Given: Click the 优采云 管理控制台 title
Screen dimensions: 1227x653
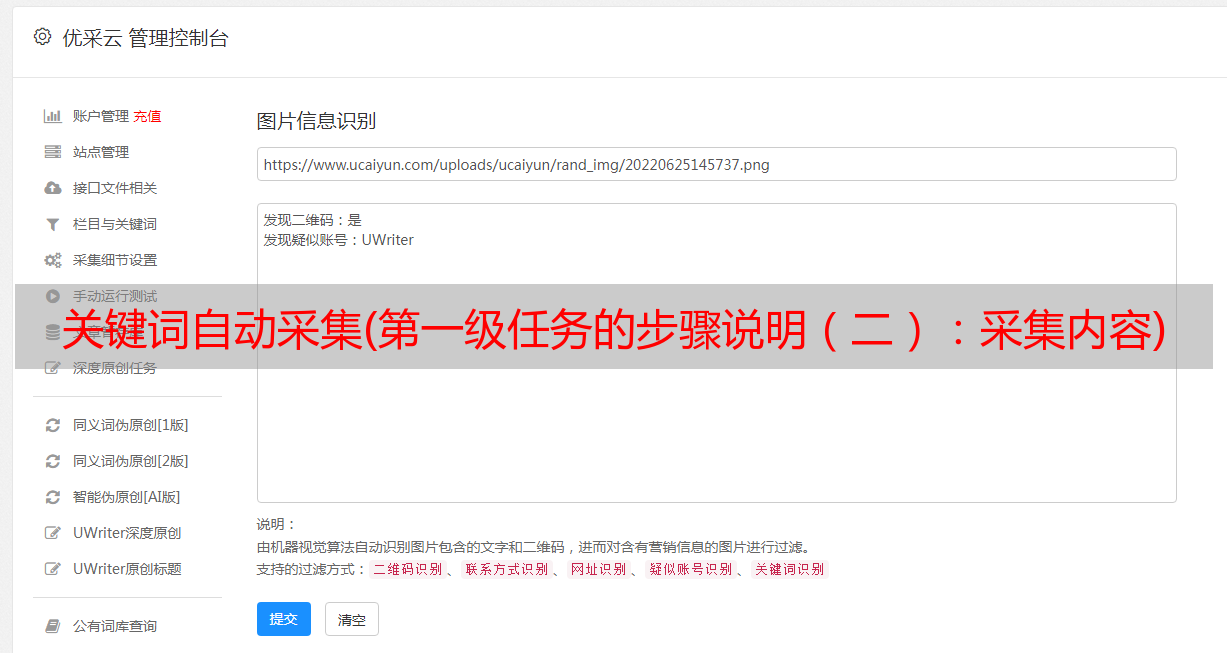Looking at the screenshot, I should pyautogui.click(x=145, y=38).
